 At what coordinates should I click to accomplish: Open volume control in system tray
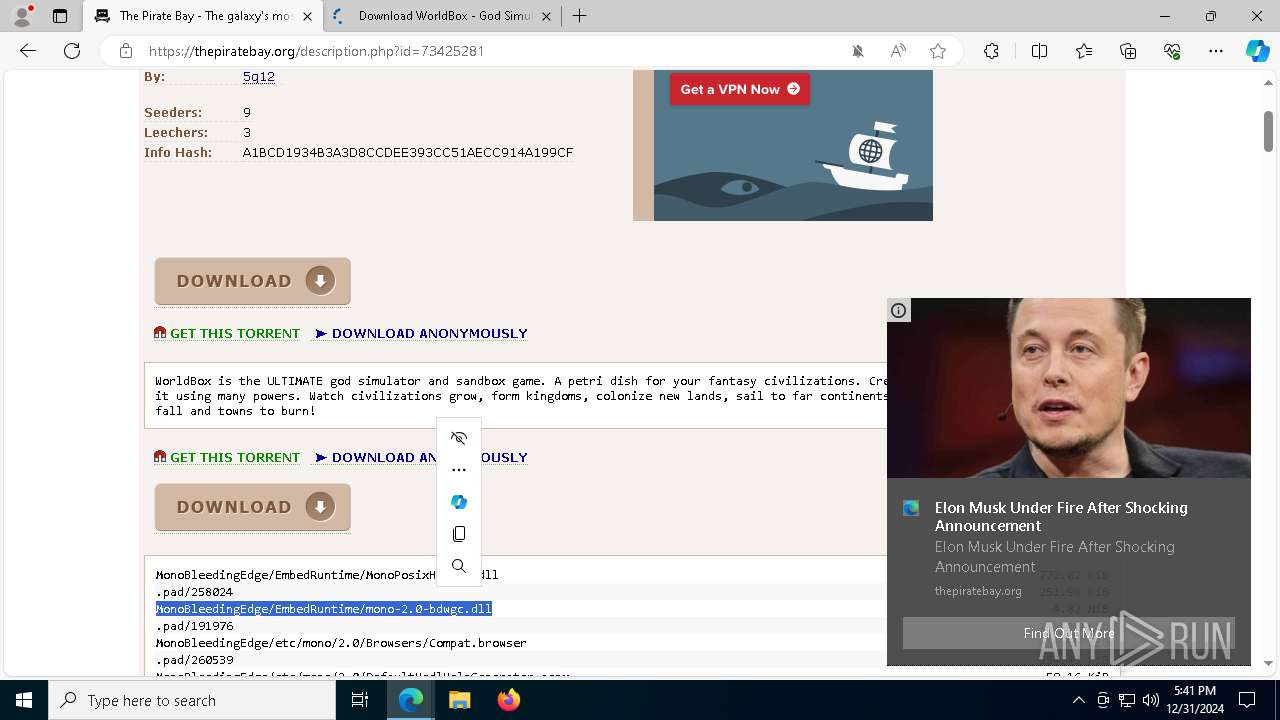click(1150, 701)
